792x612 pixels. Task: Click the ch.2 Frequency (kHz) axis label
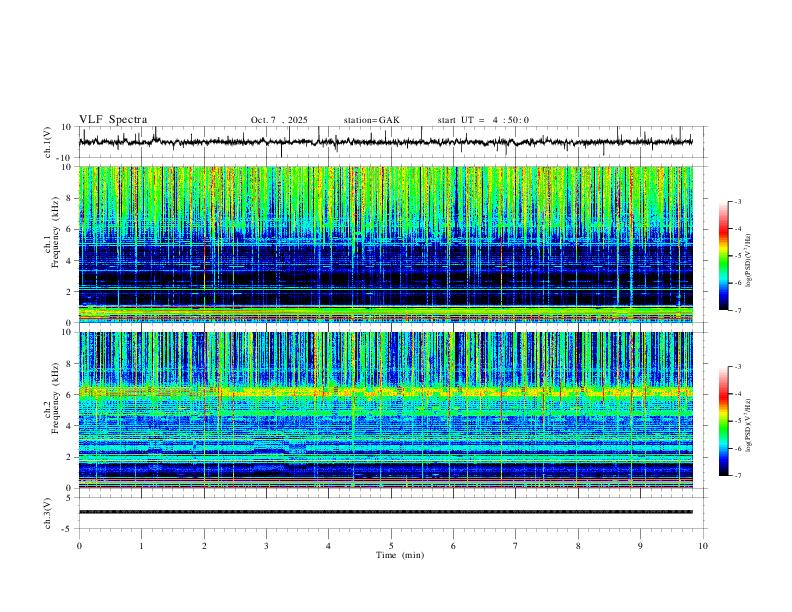point(53,398)
